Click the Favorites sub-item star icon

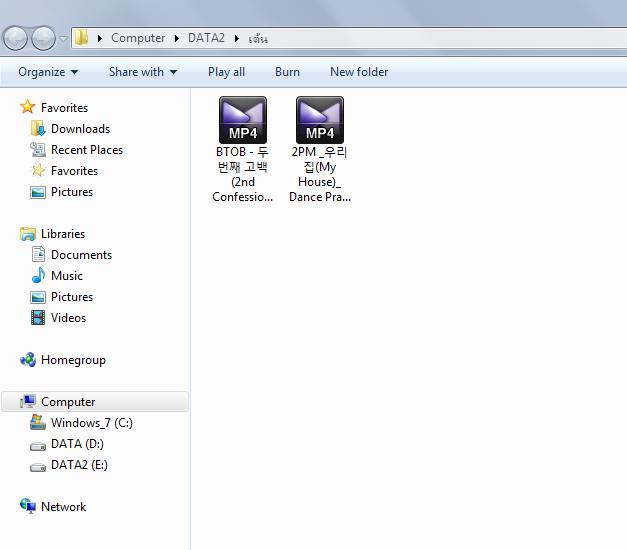point(38,170)
